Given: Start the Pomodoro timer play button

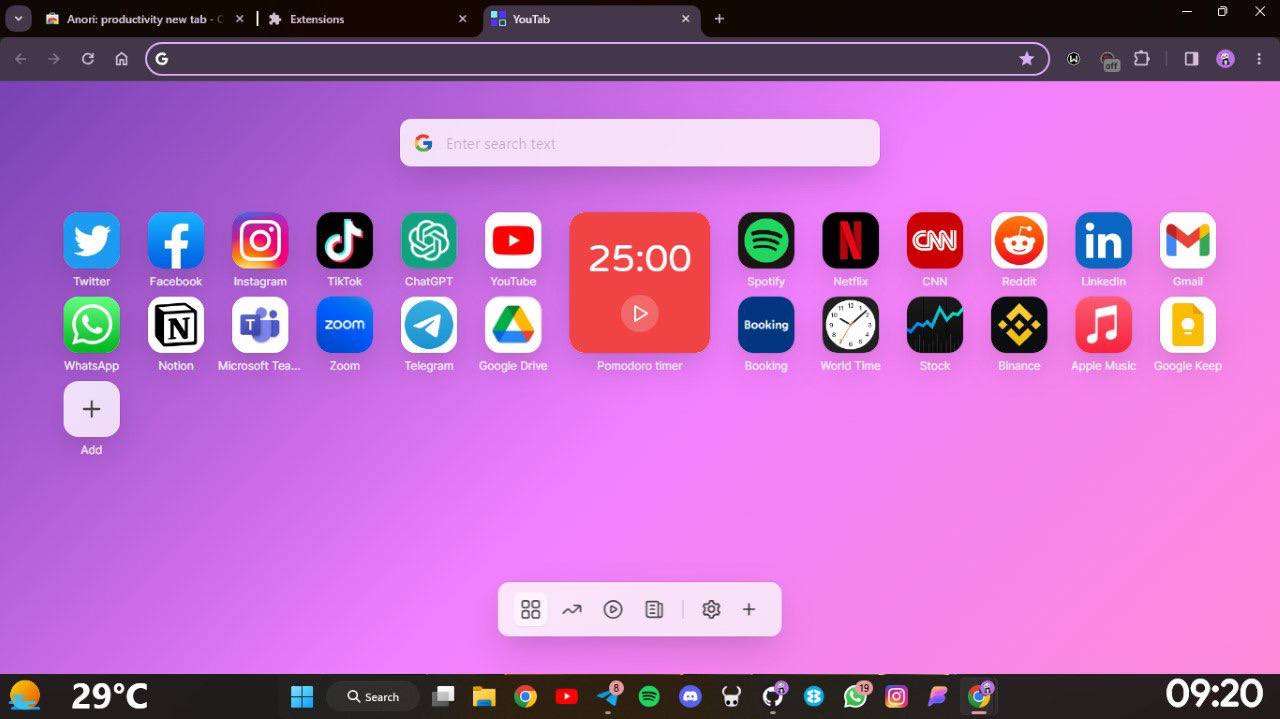Looking at the screenshot, I should [x=640, y=313].
